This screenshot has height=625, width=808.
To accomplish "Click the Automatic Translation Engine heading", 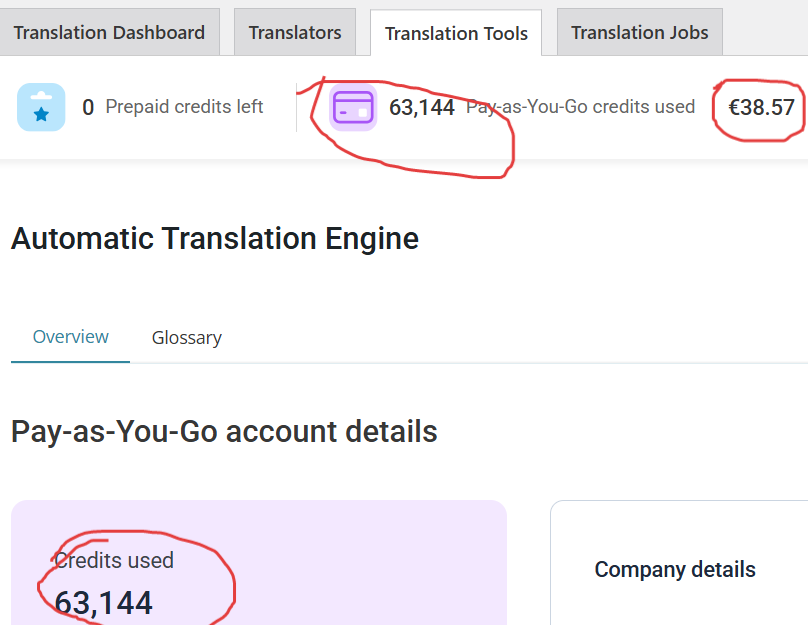I will click(214, 239).
